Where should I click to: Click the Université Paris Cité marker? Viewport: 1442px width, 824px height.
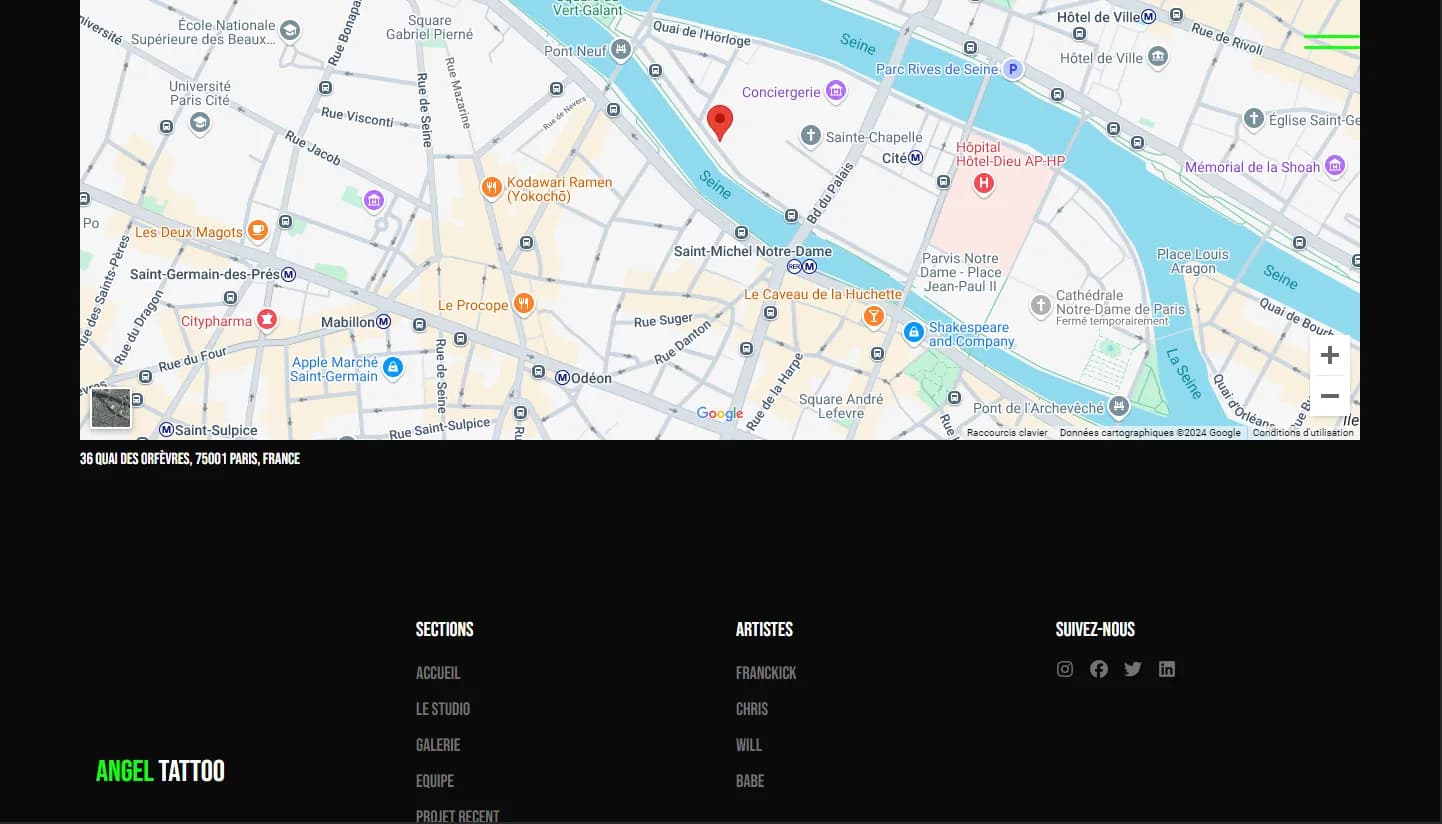200,123
